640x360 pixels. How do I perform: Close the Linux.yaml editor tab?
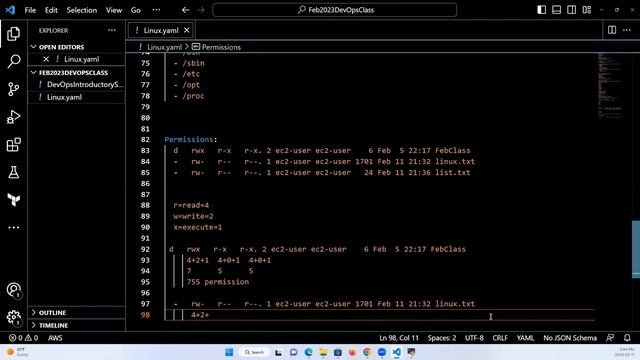(187, 30)
